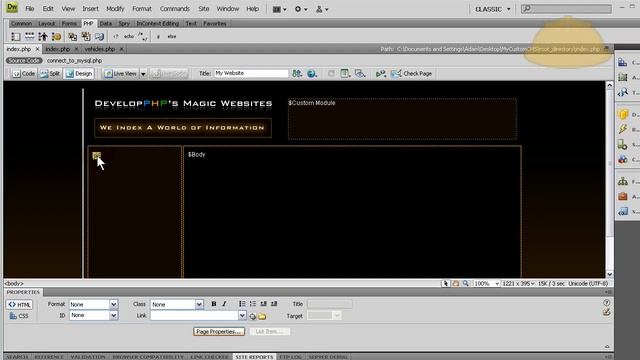Screen dimensions: 640x360
Task: Switch to the SITE REPORTS results tab
Action: [254, 357]
